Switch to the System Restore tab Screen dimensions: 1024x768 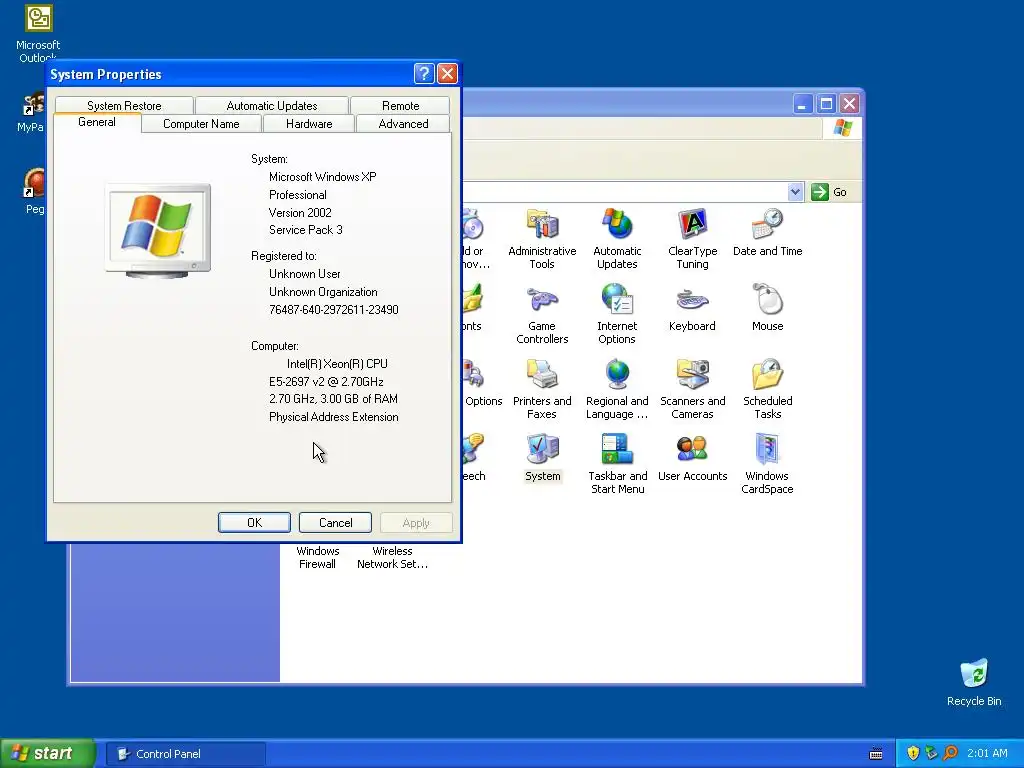(x=124, y=105)
